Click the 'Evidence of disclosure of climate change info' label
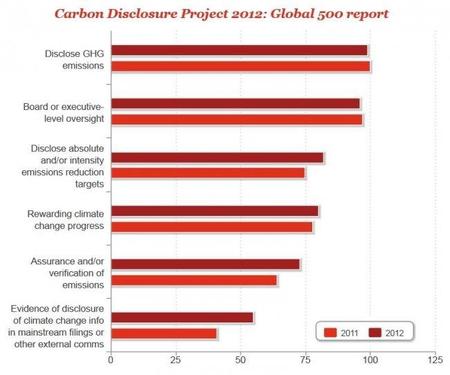This screenshot has width=450, height=375. click(x=56, y=326)
